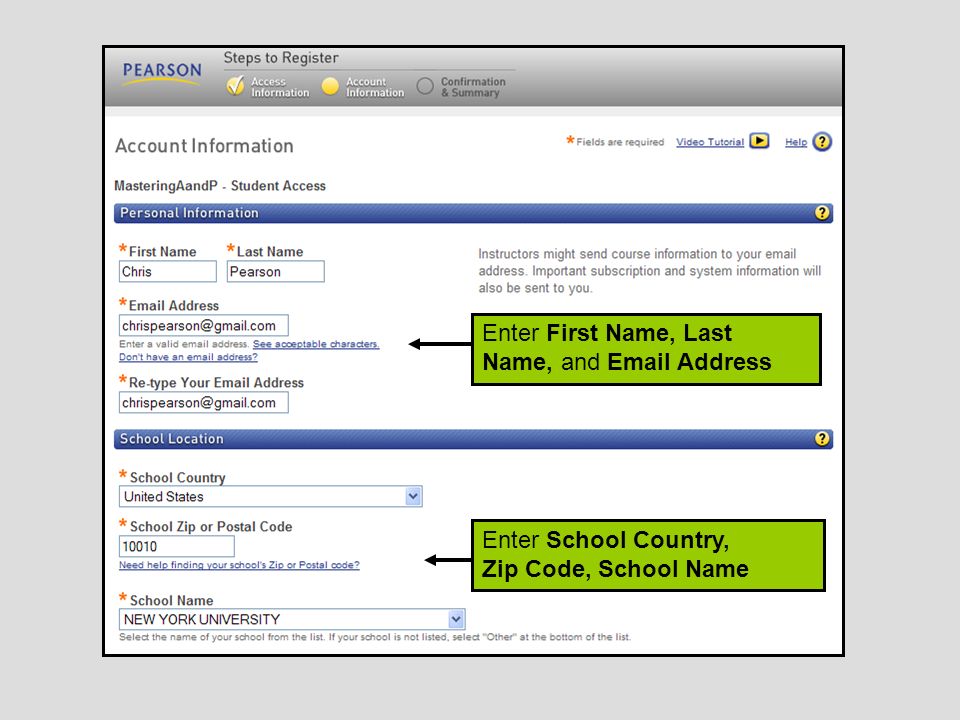Viewport: 960px width, 720px height.
Task: Select the Account Information step label
Action: click(x=375, y=87)
